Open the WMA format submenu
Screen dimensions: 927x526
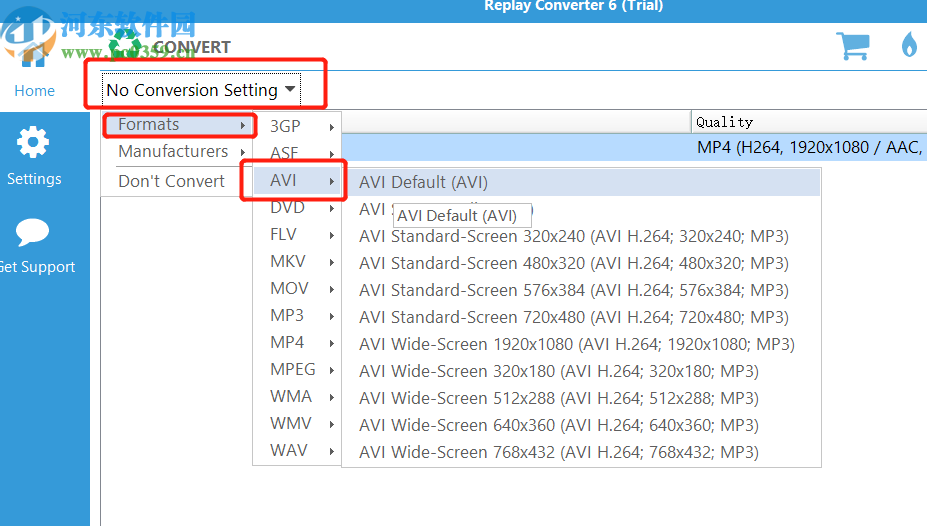click(x=297, y=397)
